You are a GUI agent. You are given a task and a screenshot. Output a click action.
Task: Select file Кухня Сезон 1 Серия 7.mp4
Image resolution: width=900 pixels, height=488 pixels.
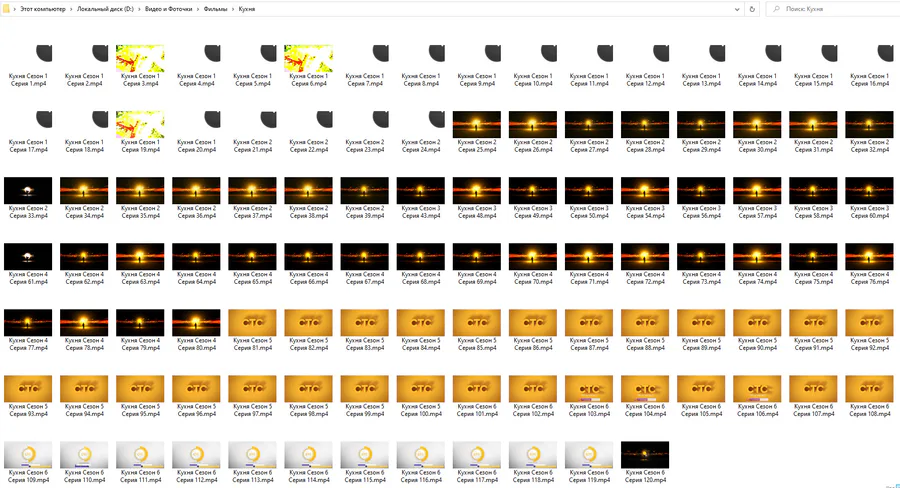(x=364, y=65)
